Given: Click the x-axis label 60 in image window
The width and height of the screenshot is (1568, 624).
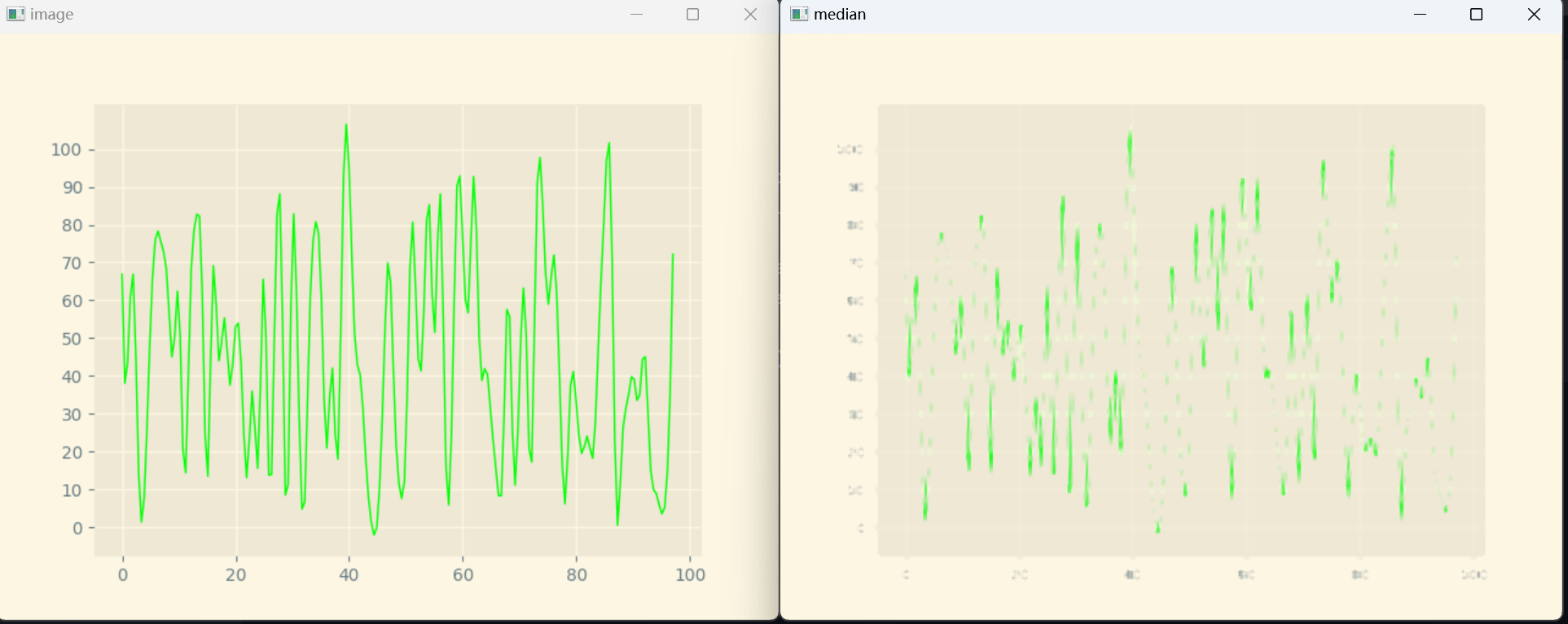Looking at the screenshot, I should 463,575.
